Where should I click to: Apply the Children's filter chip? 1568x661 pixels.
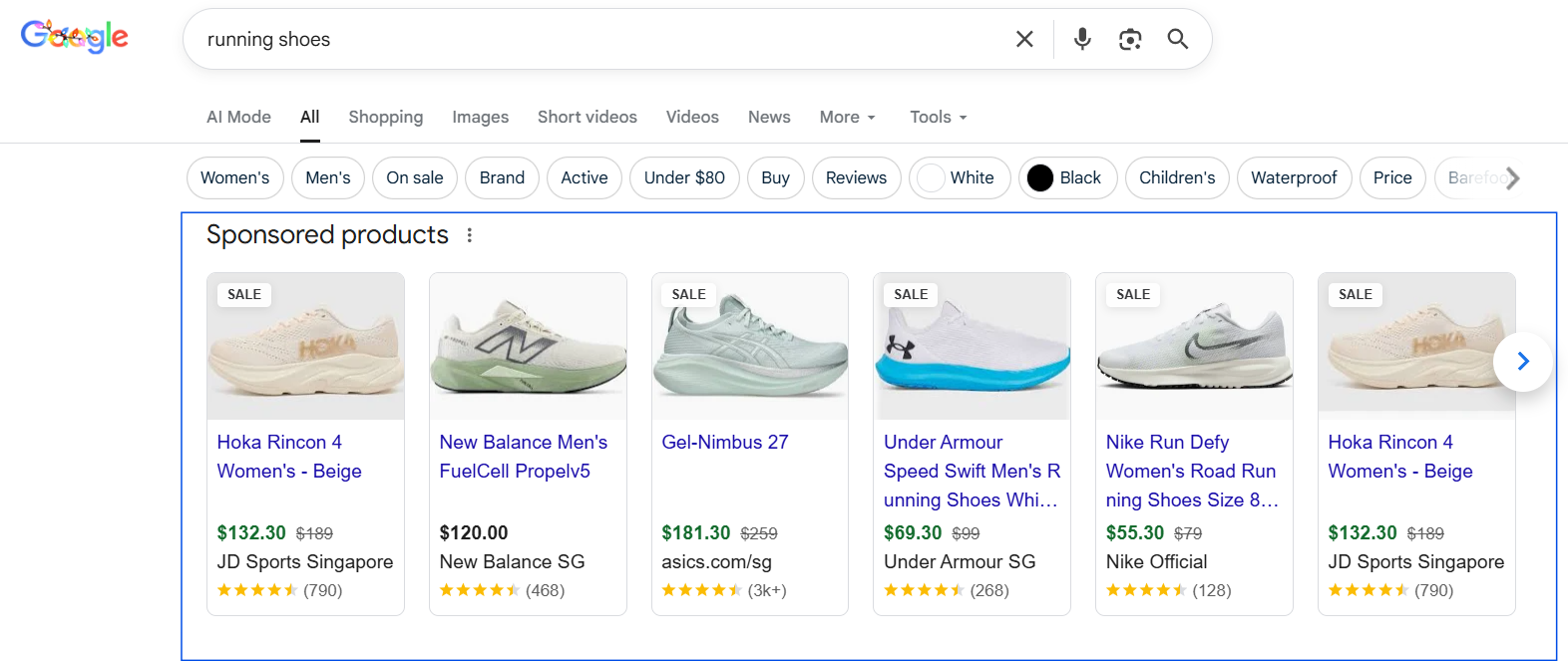click(x=1177, y=177)
